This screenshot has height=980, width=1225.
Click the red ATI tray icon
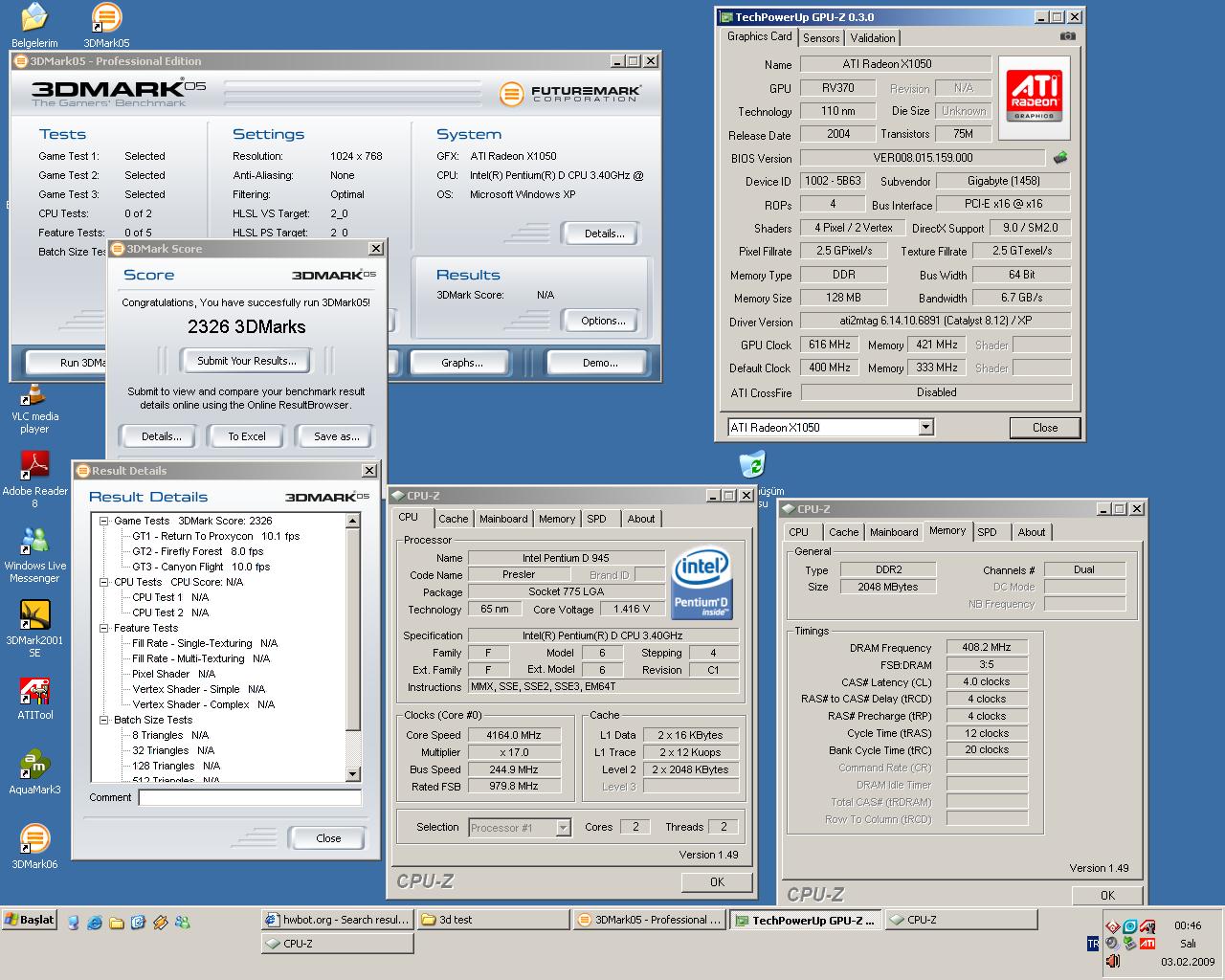click(x=1147, y=944)
